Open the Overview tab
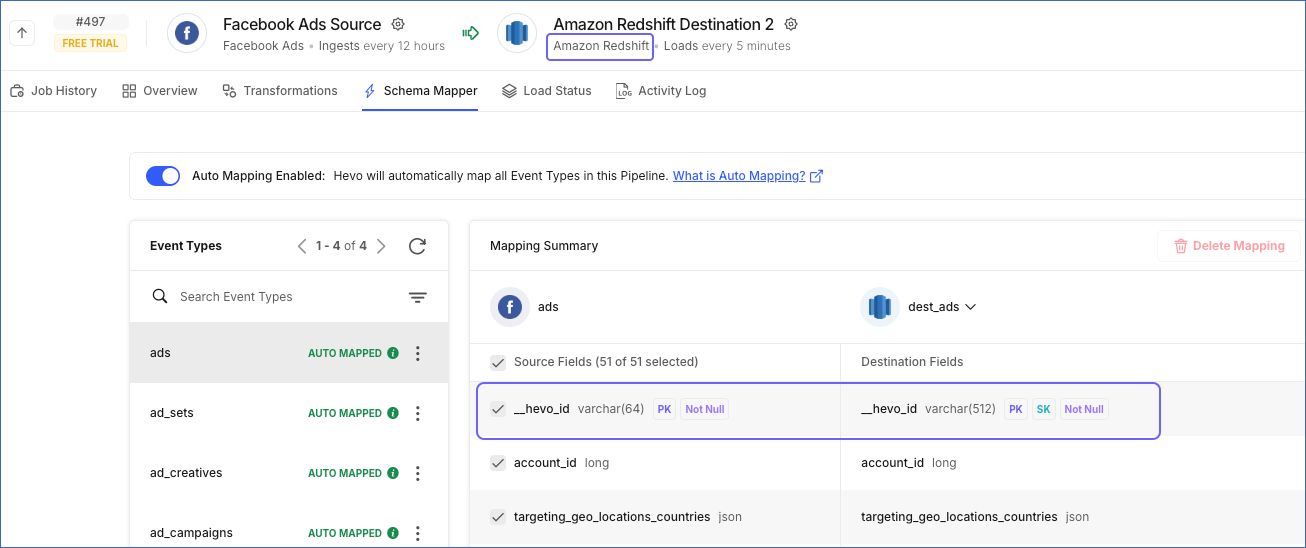 [160, 91]
